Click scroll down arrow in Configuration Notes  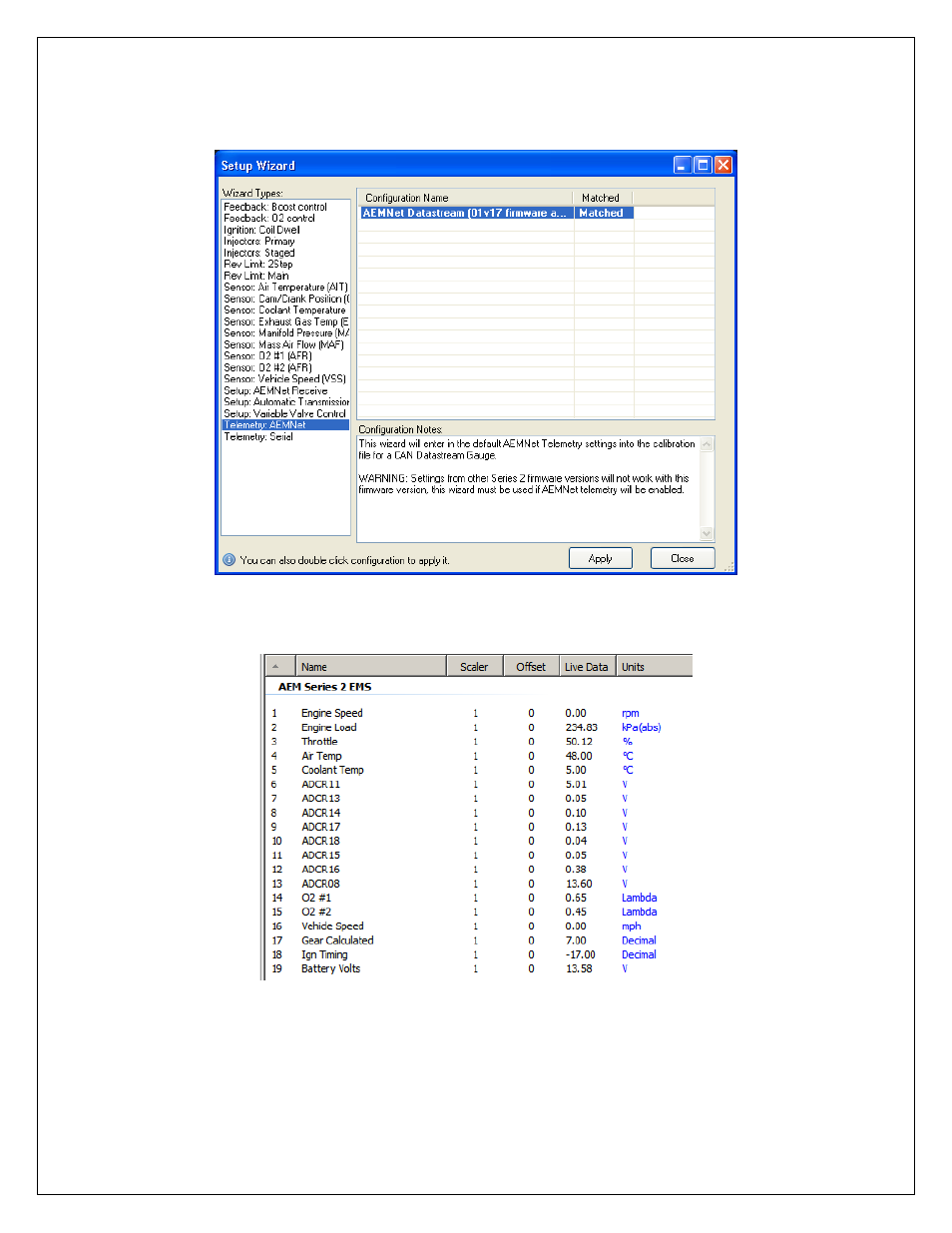click(707, 533)
